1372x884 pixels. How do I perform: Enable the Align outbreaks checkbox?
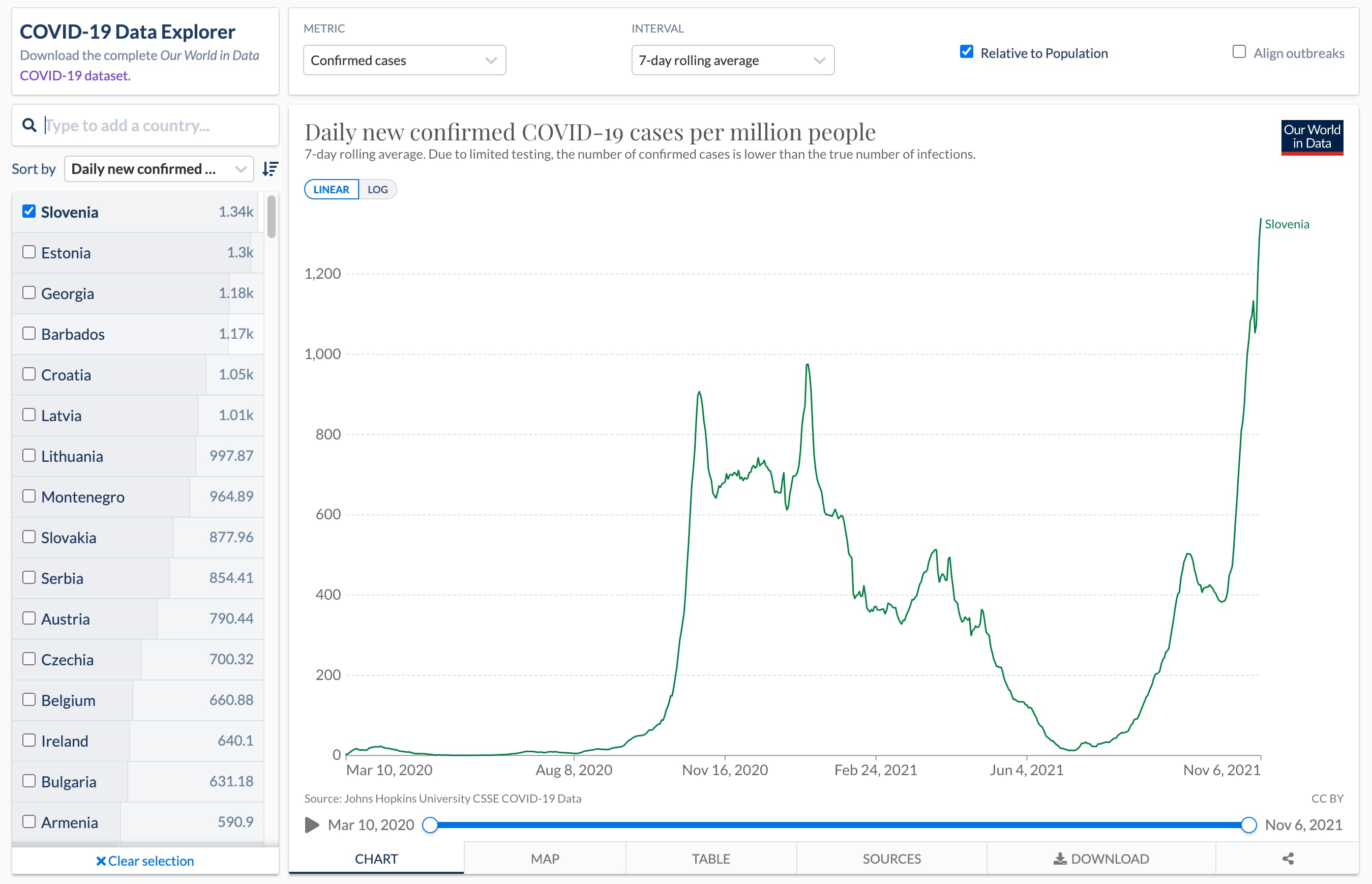[x=1239, y=52]
